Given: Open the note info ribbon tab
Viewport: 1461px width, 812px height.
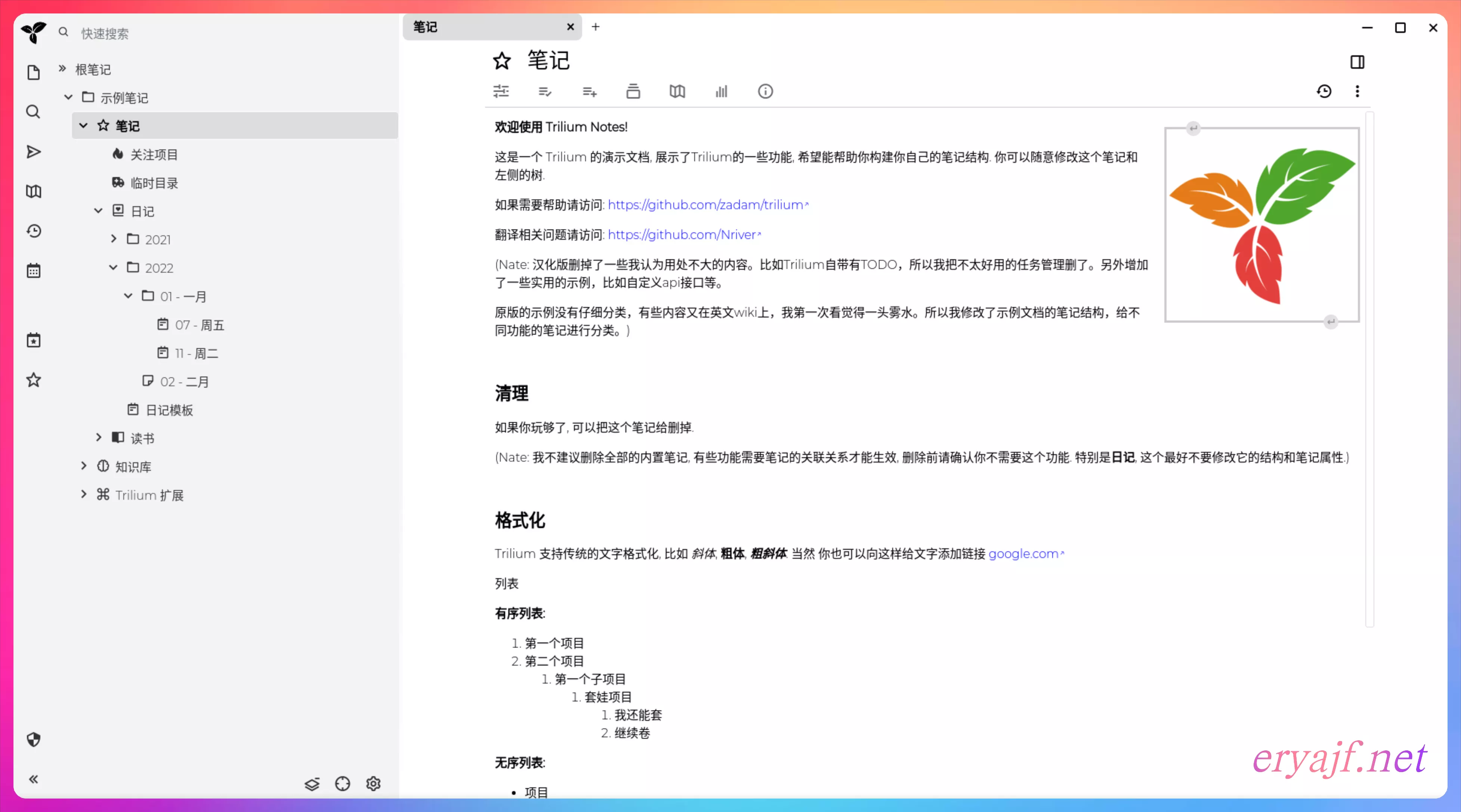Looking at the screenshot, I should [766, 91].
